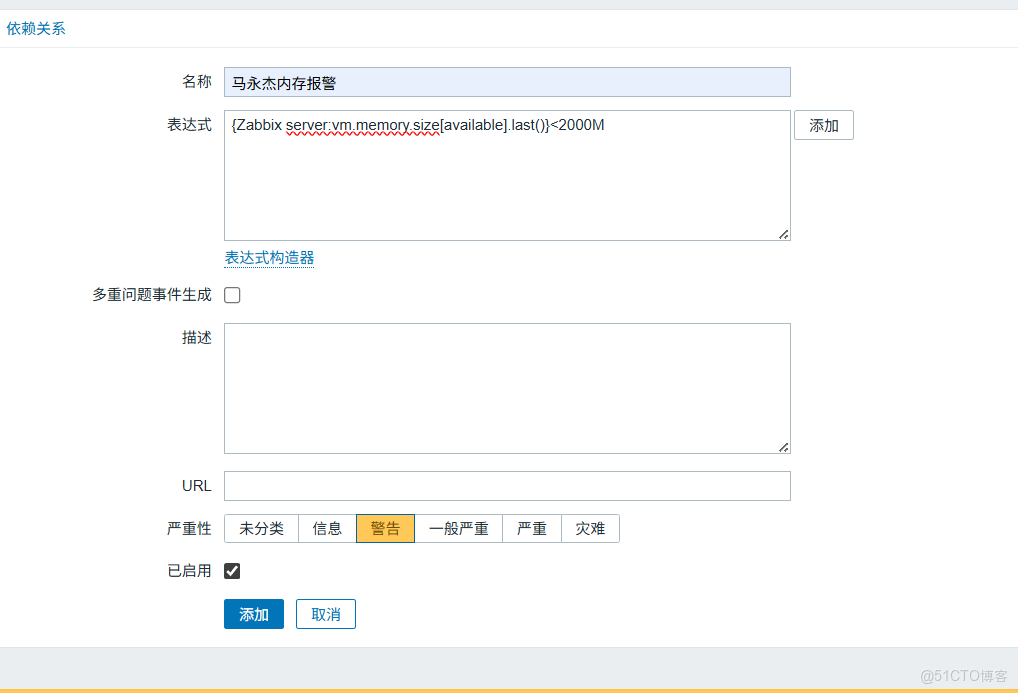
Task: Select the 未分类 severity level
Action: point(260,528)
